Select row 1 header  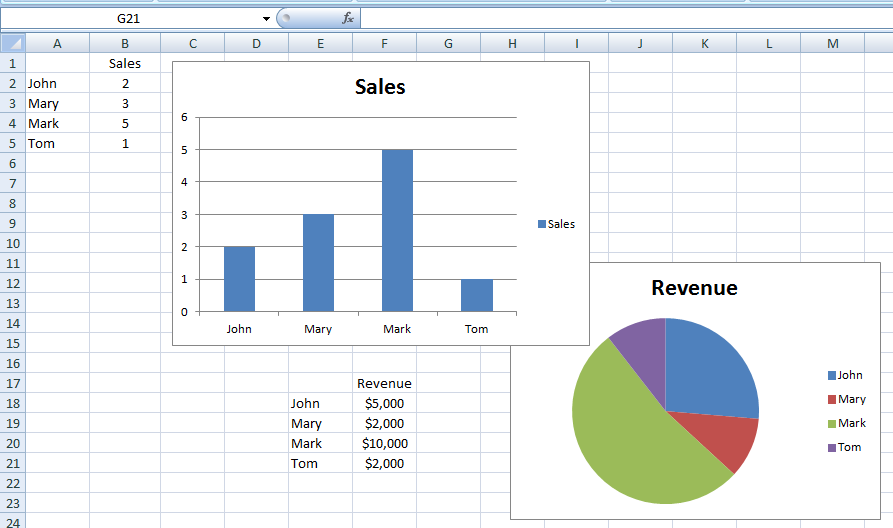click(x=13, y=63)
